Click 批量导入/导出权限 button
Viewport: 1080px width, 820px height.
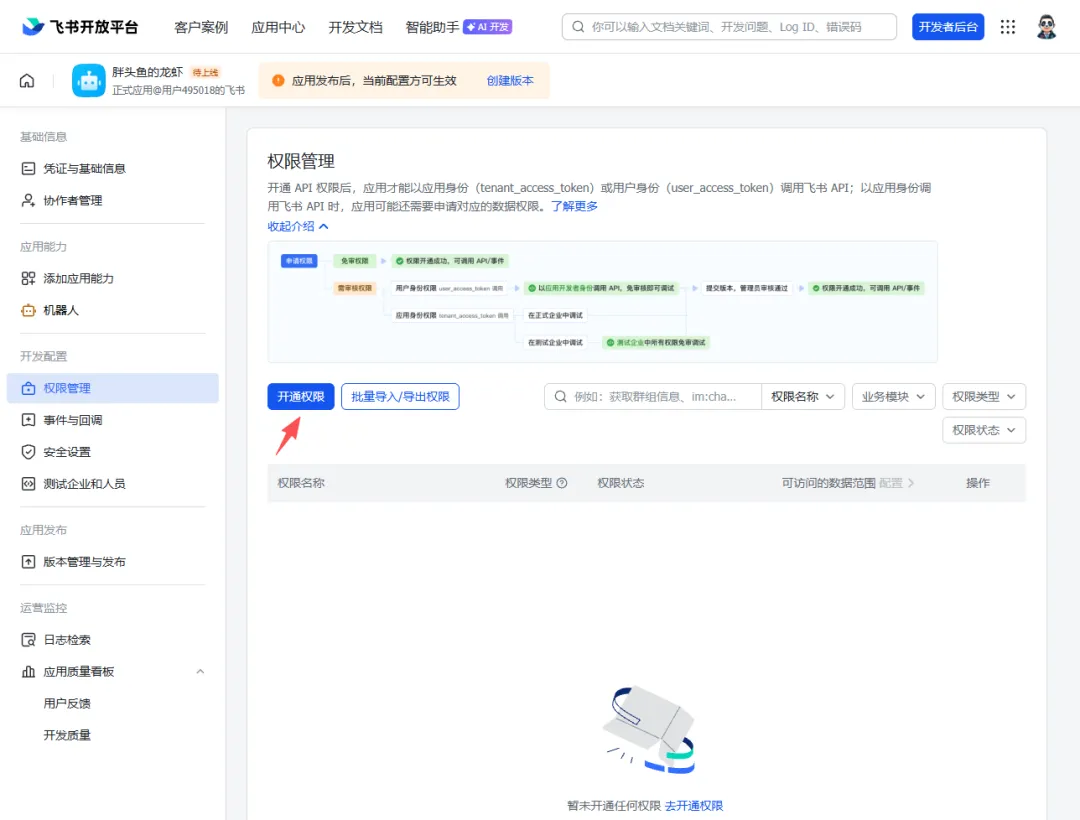(400, 397)
